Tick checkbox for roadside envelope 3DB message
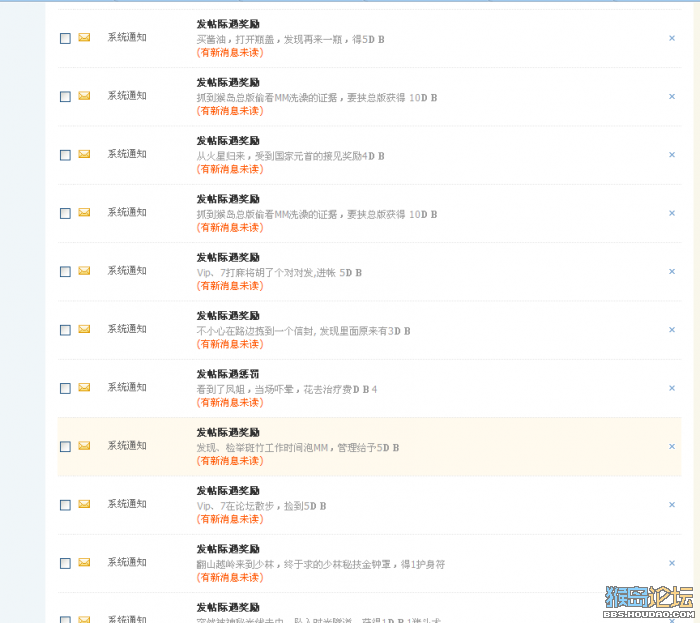Screen dimensions: 700x623 tap(65, 330)
